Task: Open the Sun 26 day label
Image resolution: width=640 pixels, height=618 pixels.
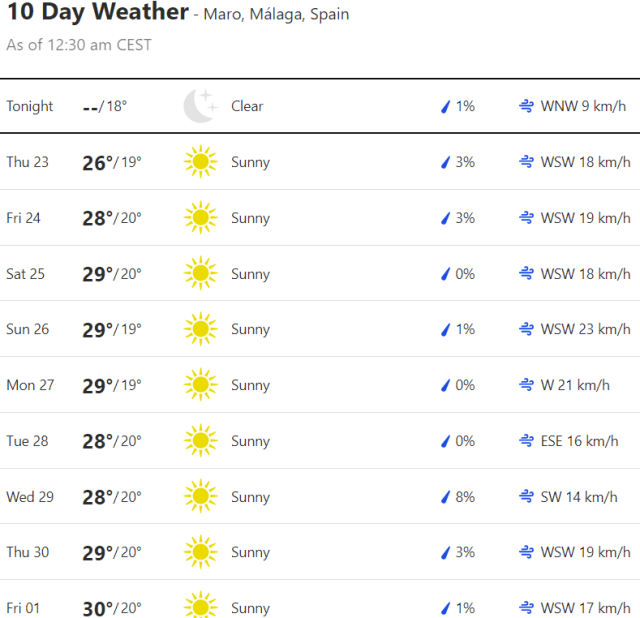Action: [x=27, y=329]
